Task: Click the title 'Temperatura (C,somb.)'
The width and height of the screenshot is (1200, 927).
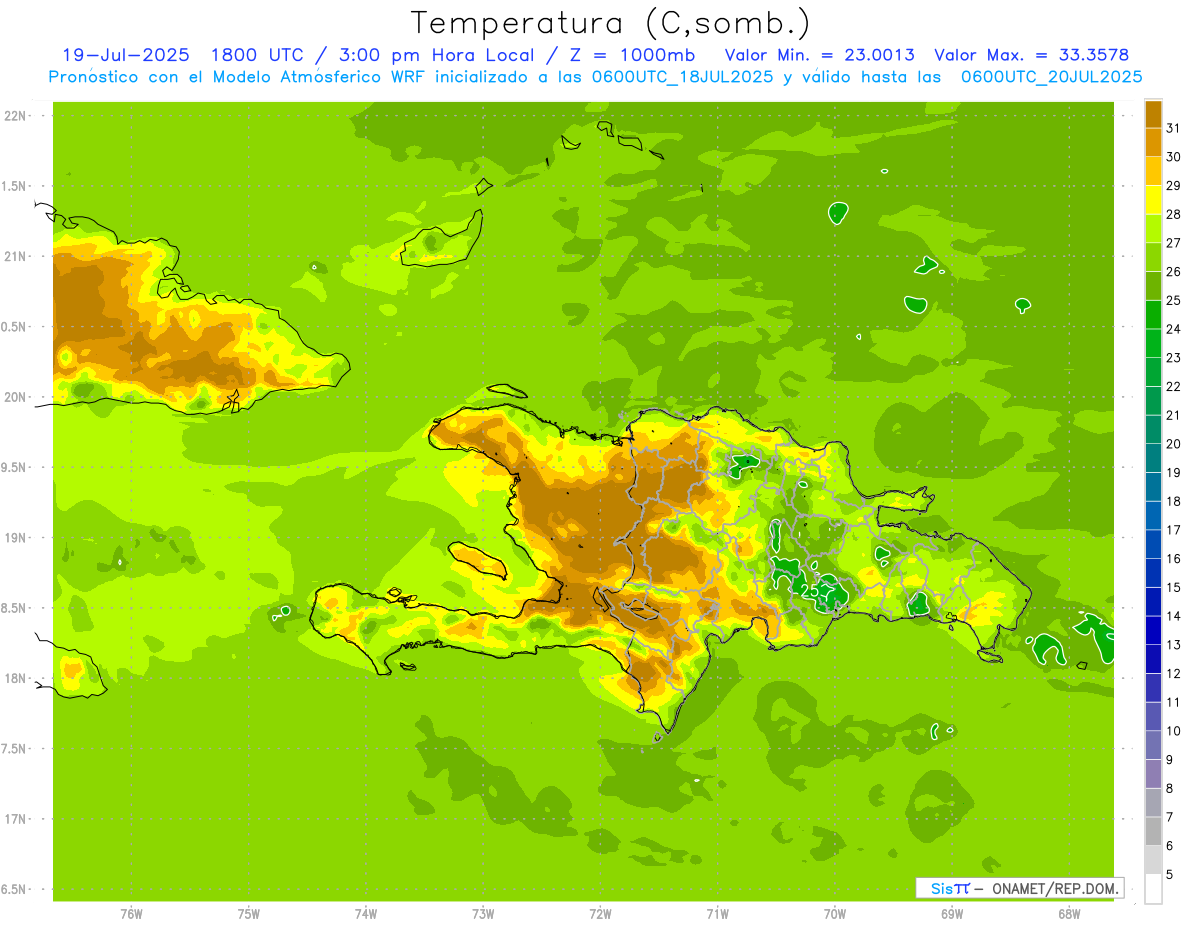Action: (x=610, y=23)
